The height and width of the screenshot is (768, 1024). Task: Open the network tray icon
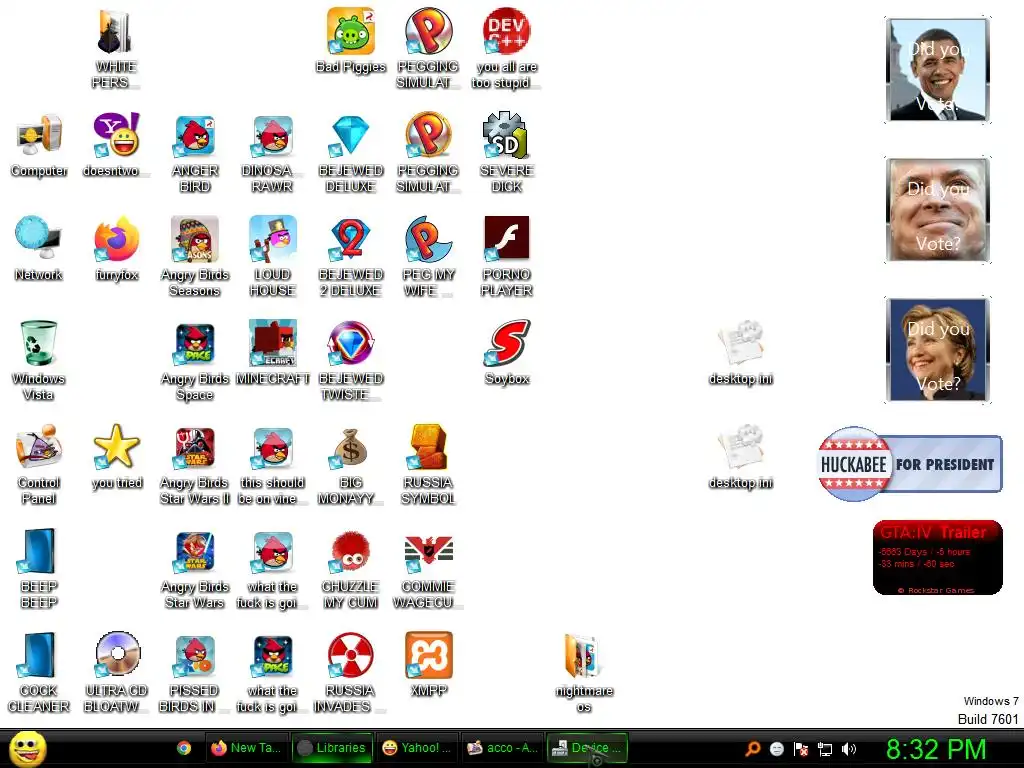click(824, 748)
